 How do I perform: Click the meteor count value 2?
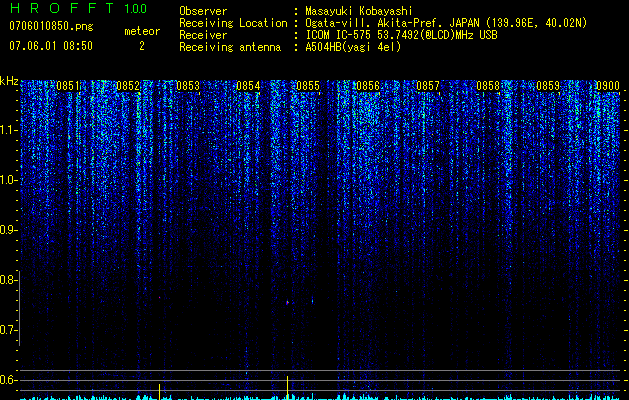coord(142,46)
